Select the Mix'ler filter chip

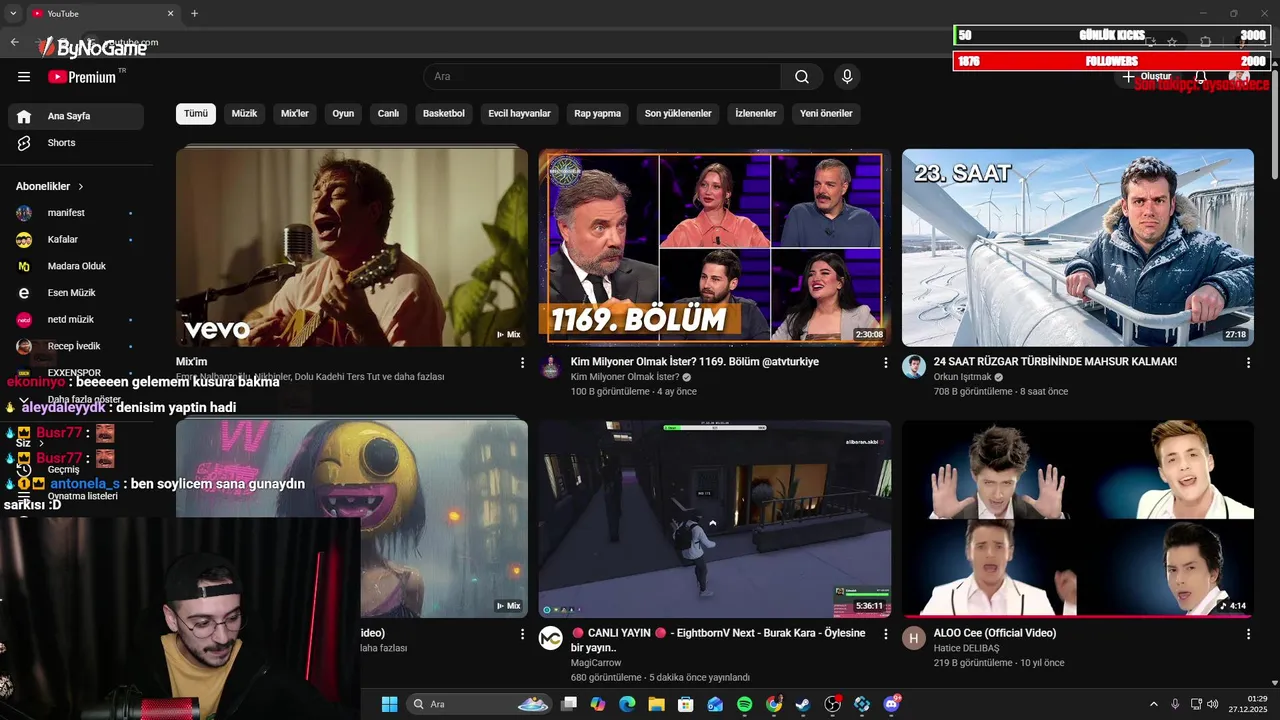[295, 114]
